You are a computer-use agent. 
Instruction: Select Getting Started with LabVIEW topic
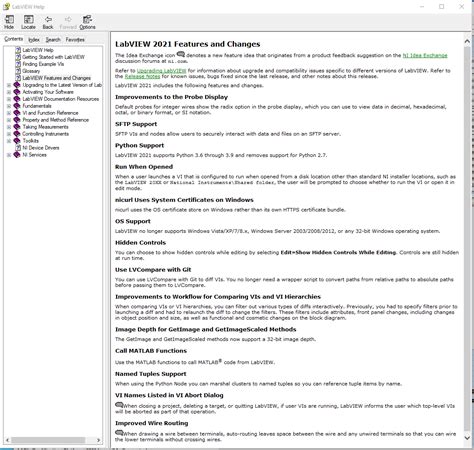(54, 57)
